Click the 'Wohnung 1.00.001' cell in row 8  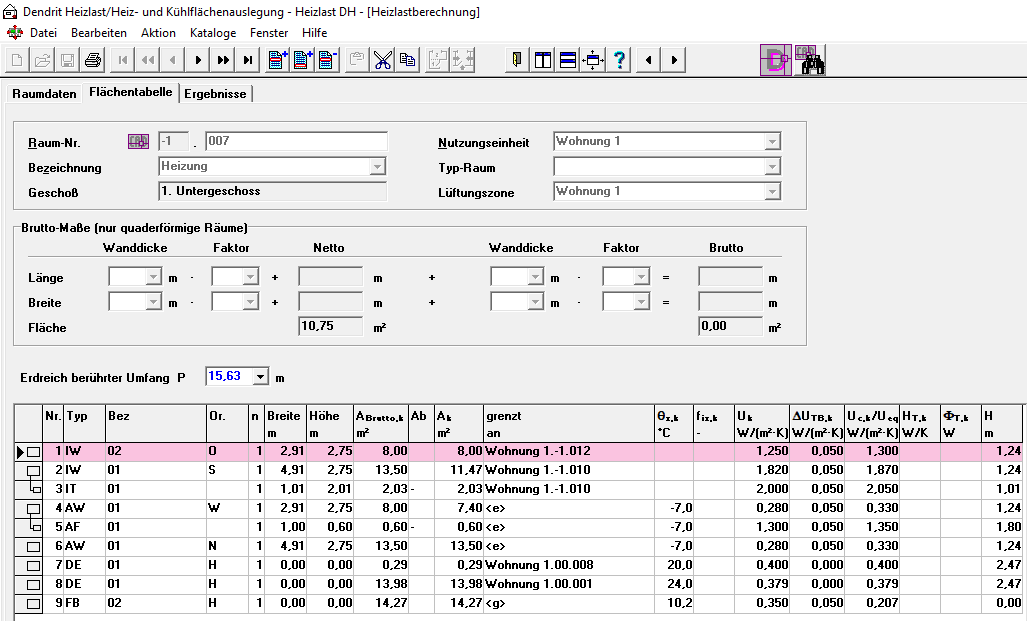click(x=569, y=584)
